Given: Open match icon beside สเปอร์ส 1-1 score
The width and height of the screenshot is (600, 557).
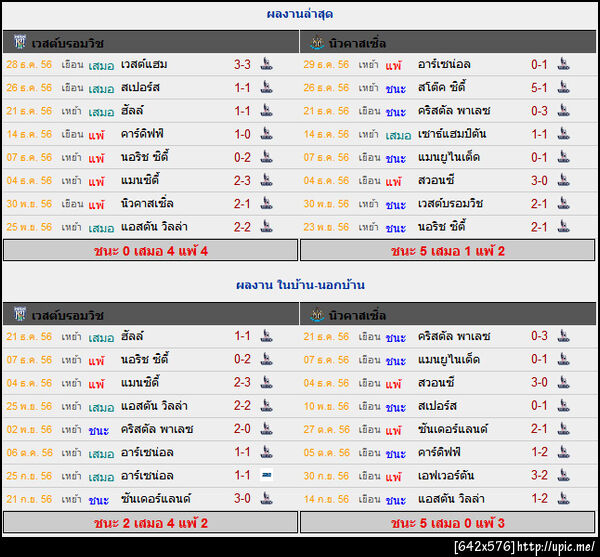Looking at the screenshot, I should [x=266, y=87].
